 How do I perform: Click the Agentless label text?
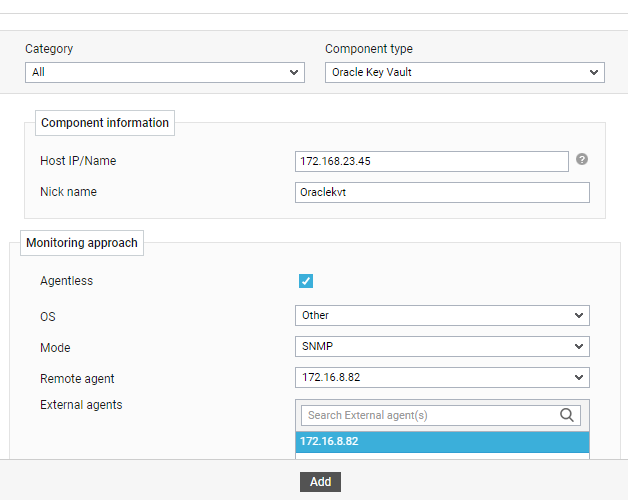click(x=66, y=281)
